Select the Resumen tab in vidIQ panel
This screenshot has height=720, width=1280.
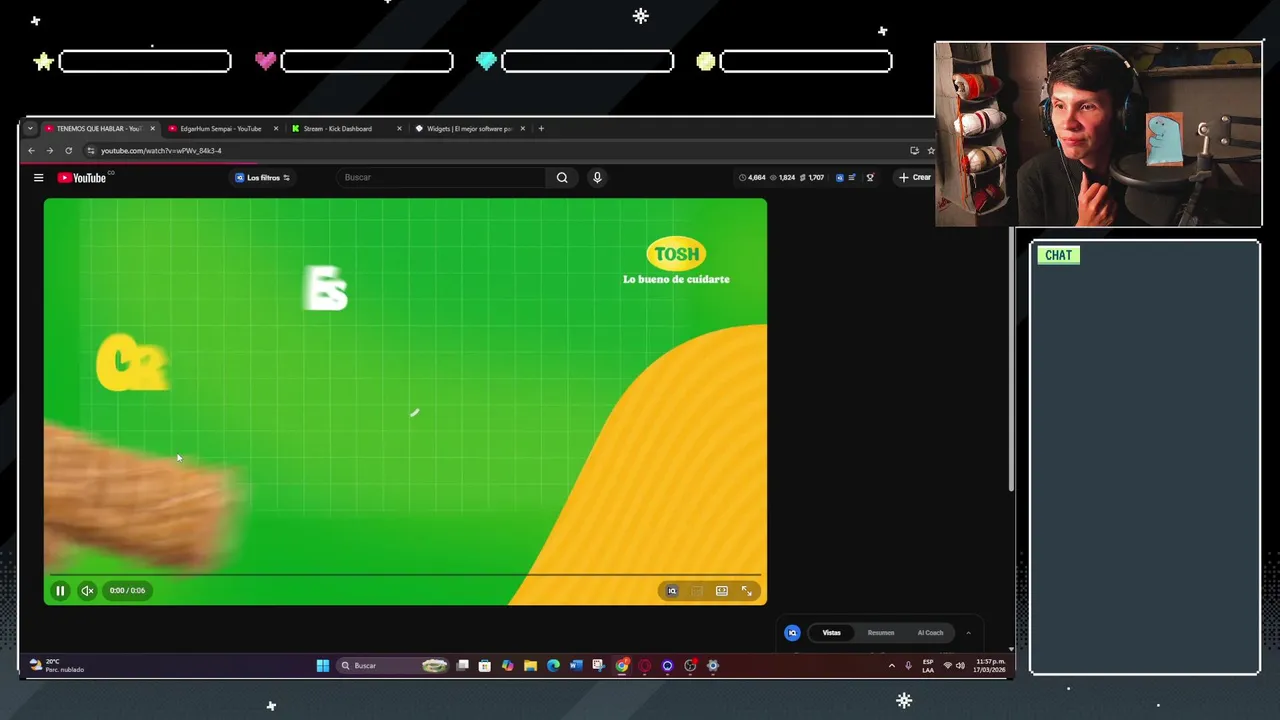point(881,633)
